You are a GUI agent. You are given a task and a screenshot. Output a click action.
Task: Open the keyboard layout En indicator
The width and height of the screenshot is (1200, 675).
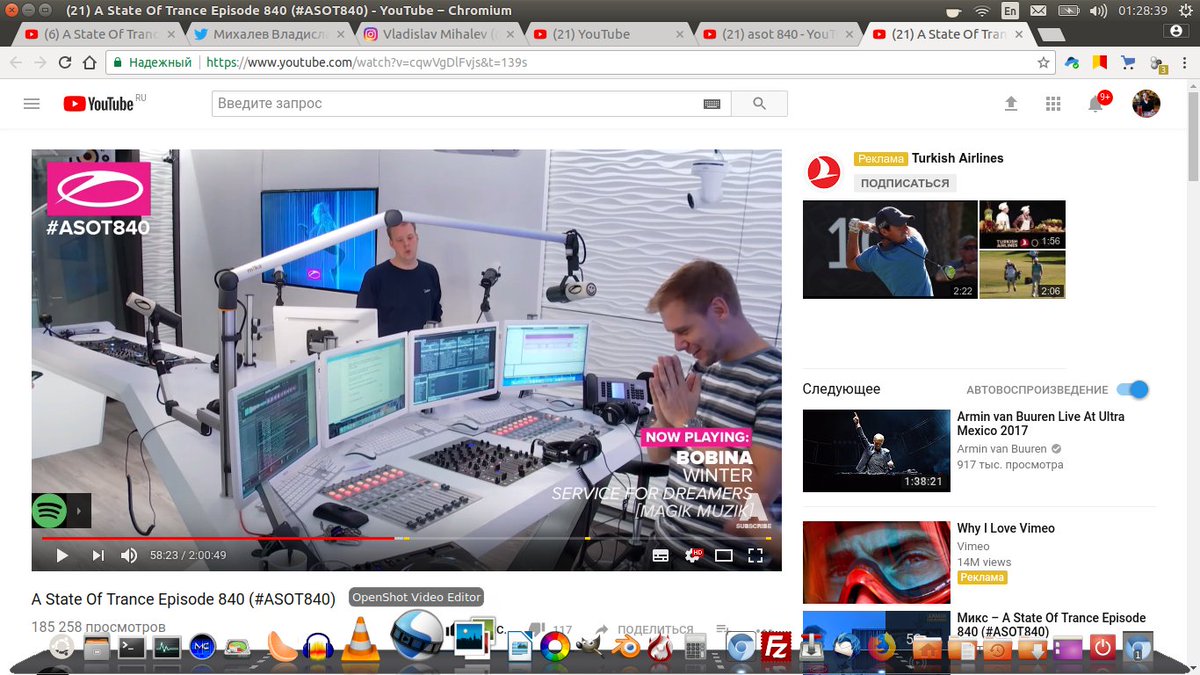[x=1011, y=11]
